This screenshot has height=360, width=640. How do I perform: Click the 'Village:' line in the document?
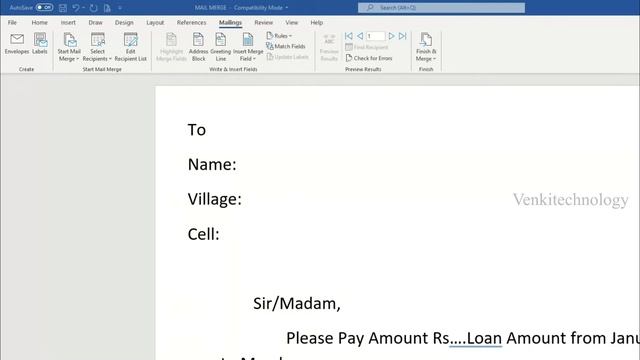click(x=215, y=199)
